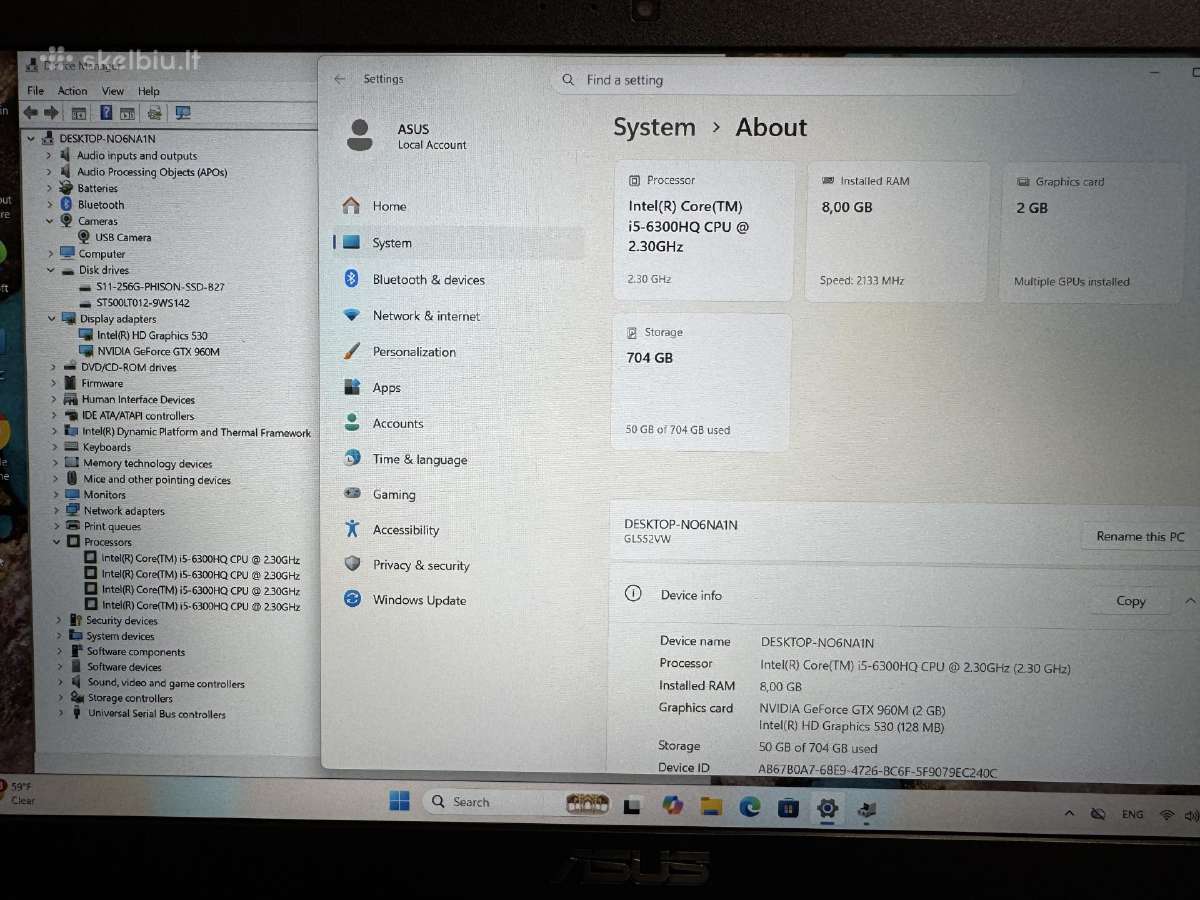The height and width of the screenshot is (900, 1200).
Task: Select ST500LT012-9WS142 disk drive
Action: (x=142, y=302)
